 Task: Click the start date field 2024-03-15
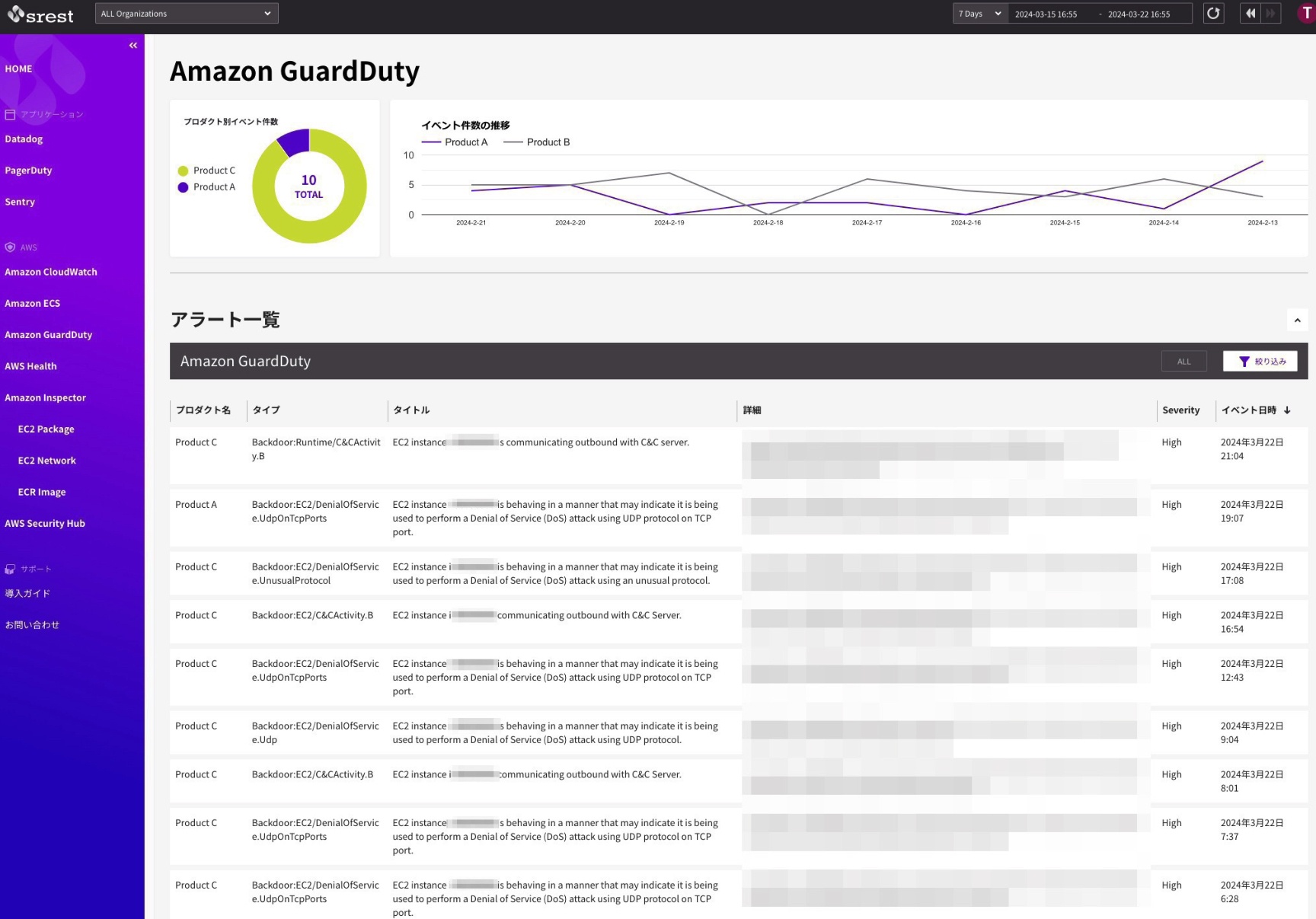point(1046,14)
